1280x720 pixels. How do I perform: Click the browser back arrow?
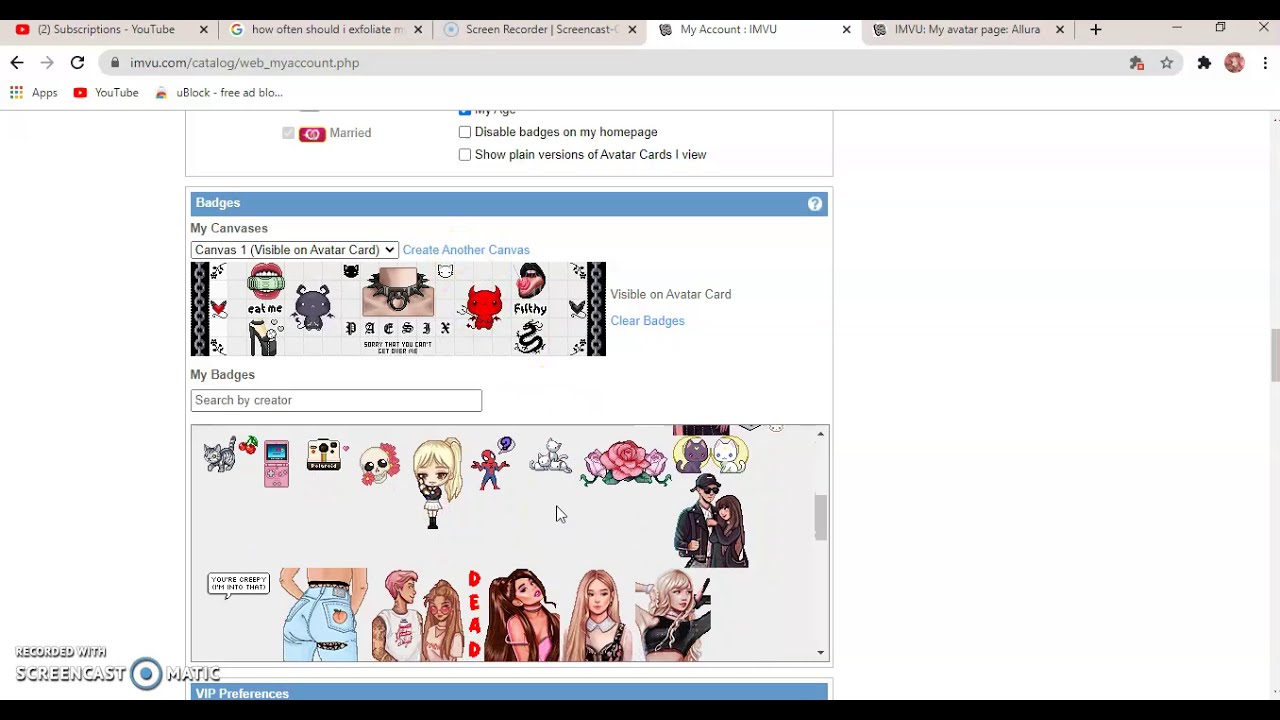[x=17, y=63]
